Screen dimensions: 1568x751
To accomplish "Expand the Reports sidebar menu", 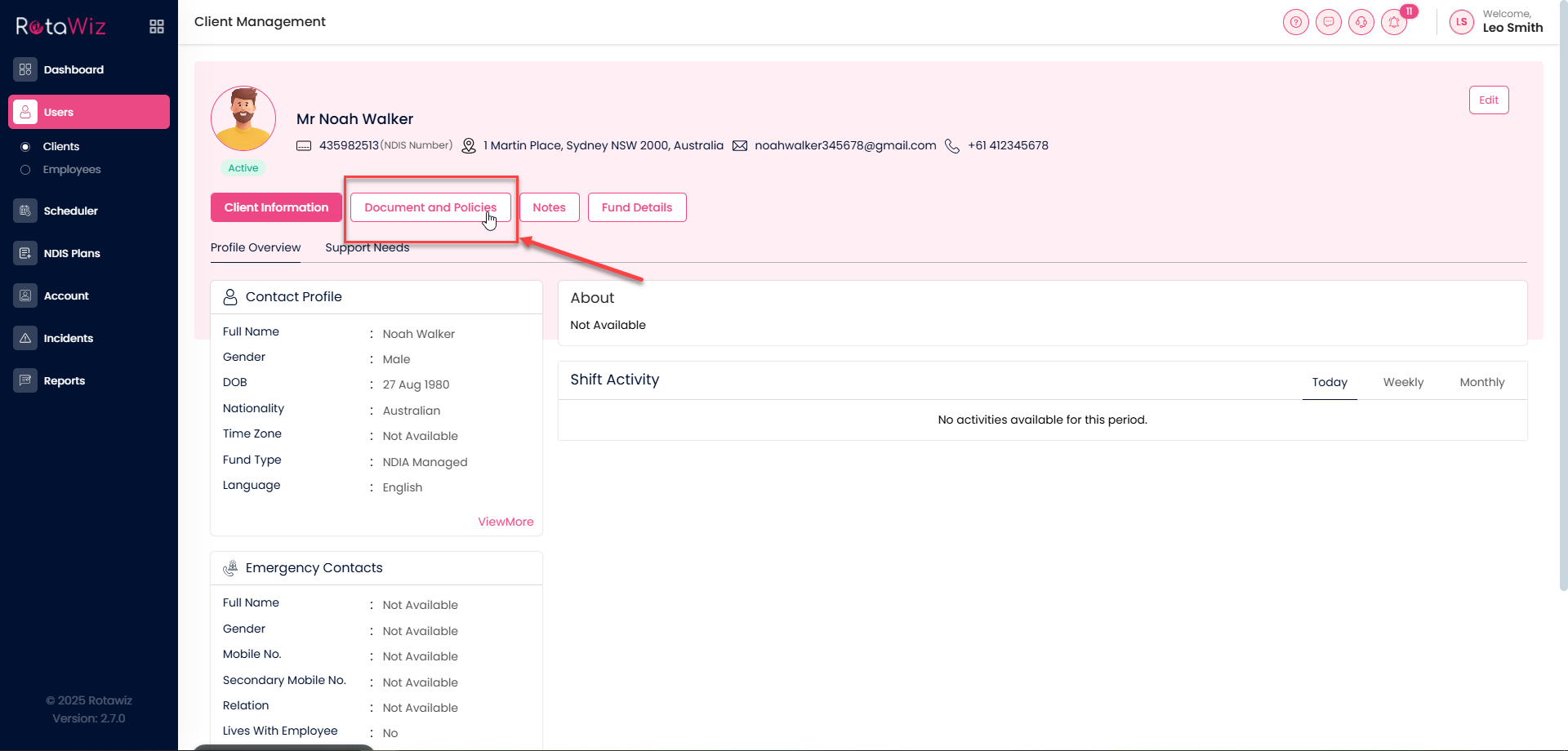I will click(x=64, y=380).
